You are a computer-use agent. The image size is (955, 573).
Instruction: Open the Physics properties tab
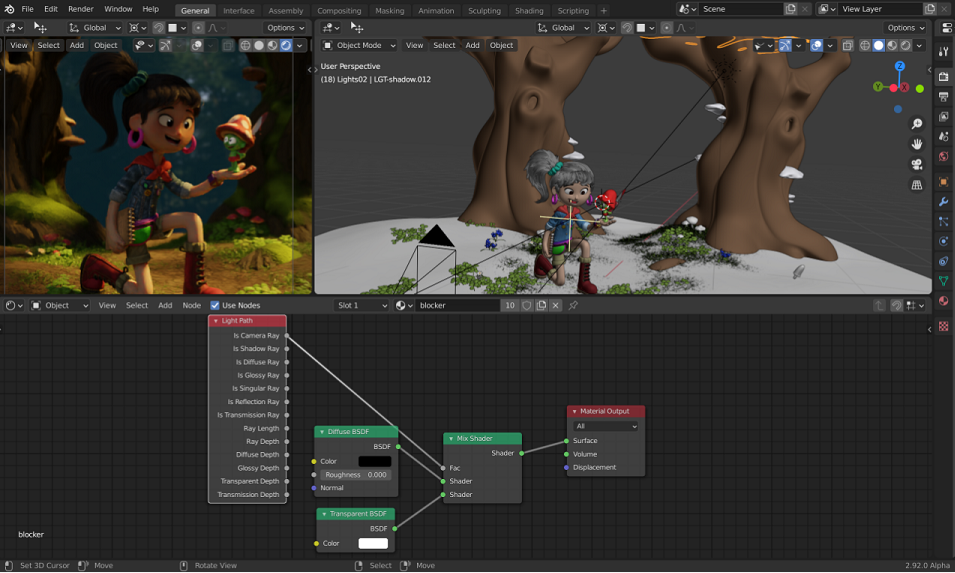click(x=943, y=241)
